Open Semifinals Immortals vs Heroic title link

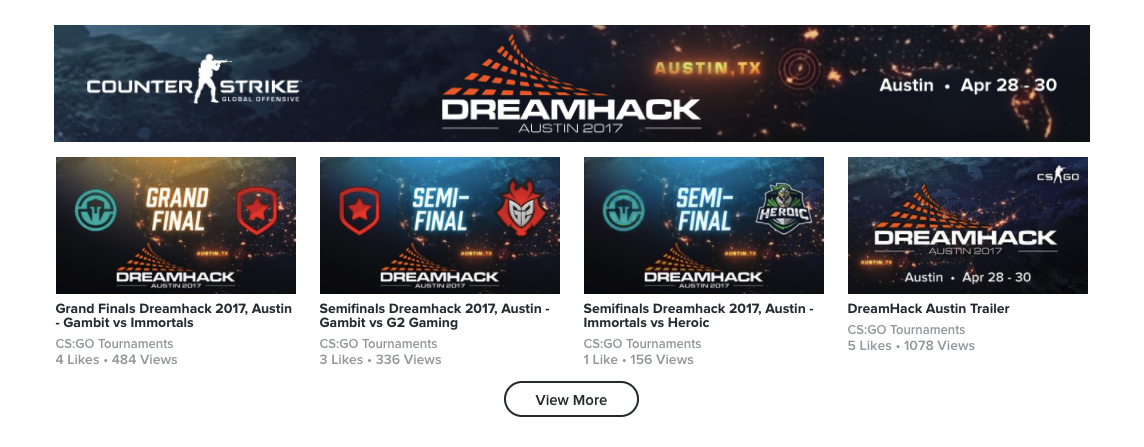[x=699, y=316]
